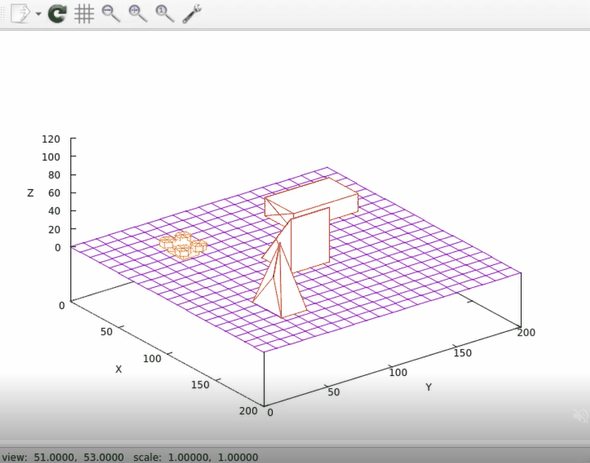Open terminal settings wrench icon

point(192,14)
